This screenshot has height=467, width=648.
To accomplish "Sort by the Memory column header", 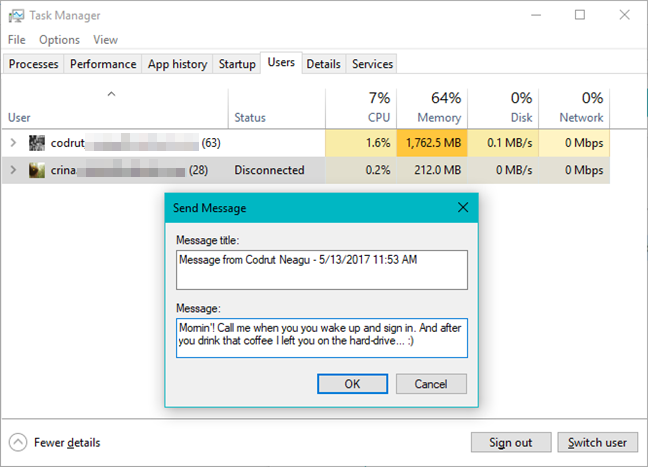I will (x=432, y=108).
